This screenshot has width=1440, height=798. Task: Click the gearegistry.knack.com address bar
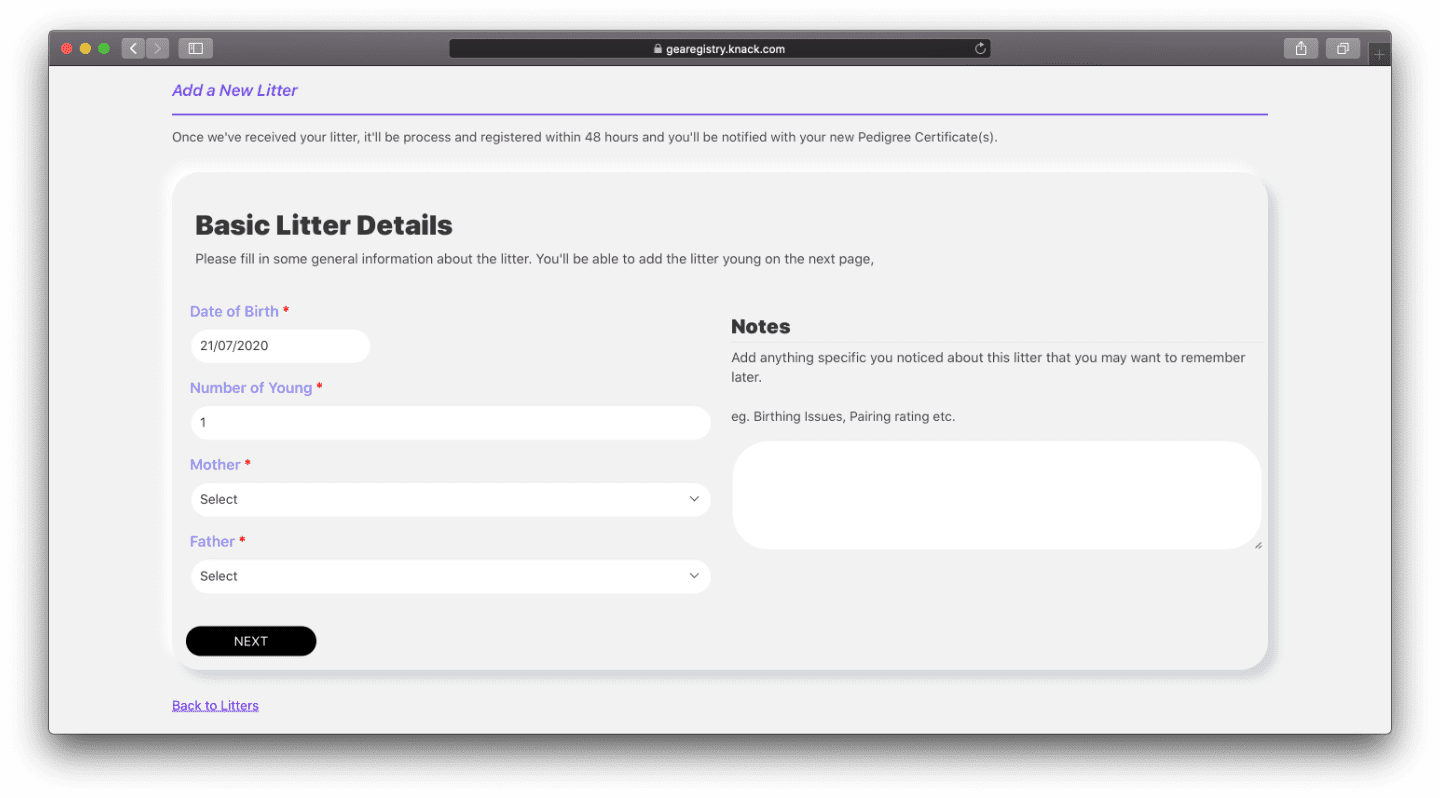[x=720, y=49]
